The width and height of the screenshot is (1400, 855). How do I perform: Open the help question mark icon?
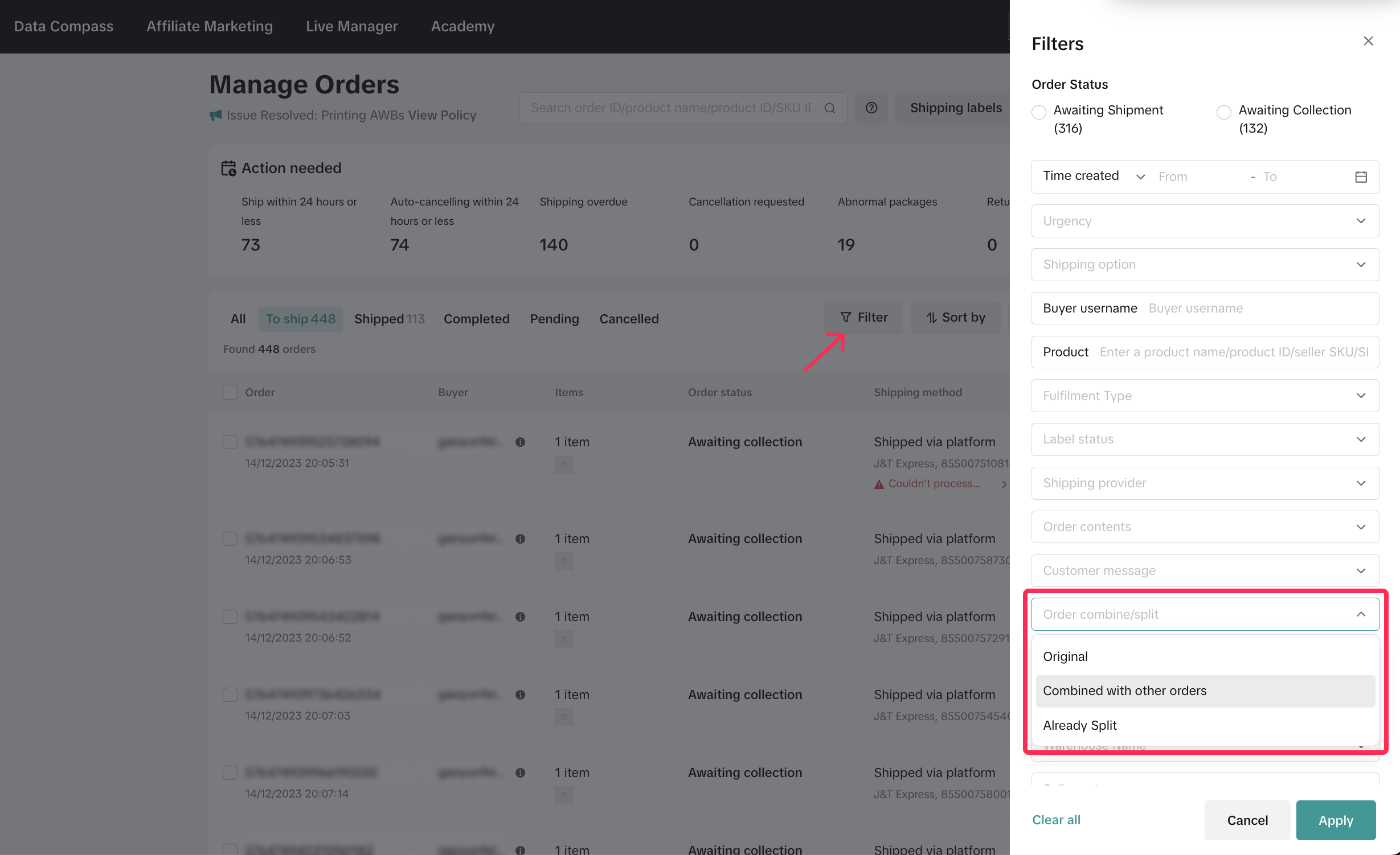(871, 108)
